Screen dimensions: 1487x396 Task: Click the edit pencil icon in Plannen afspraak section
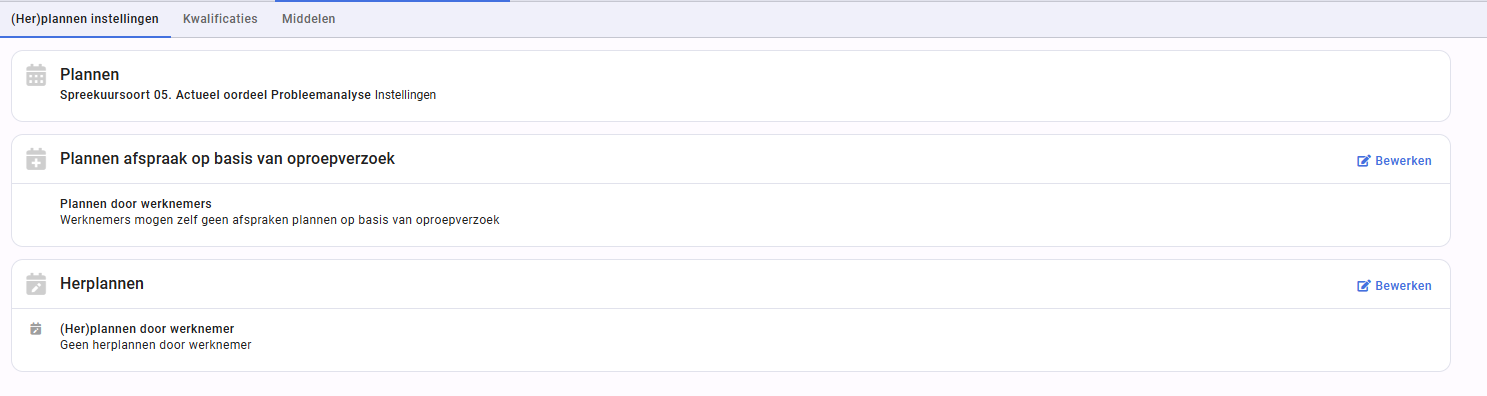pyautogui.click(x=1364, y=161)
